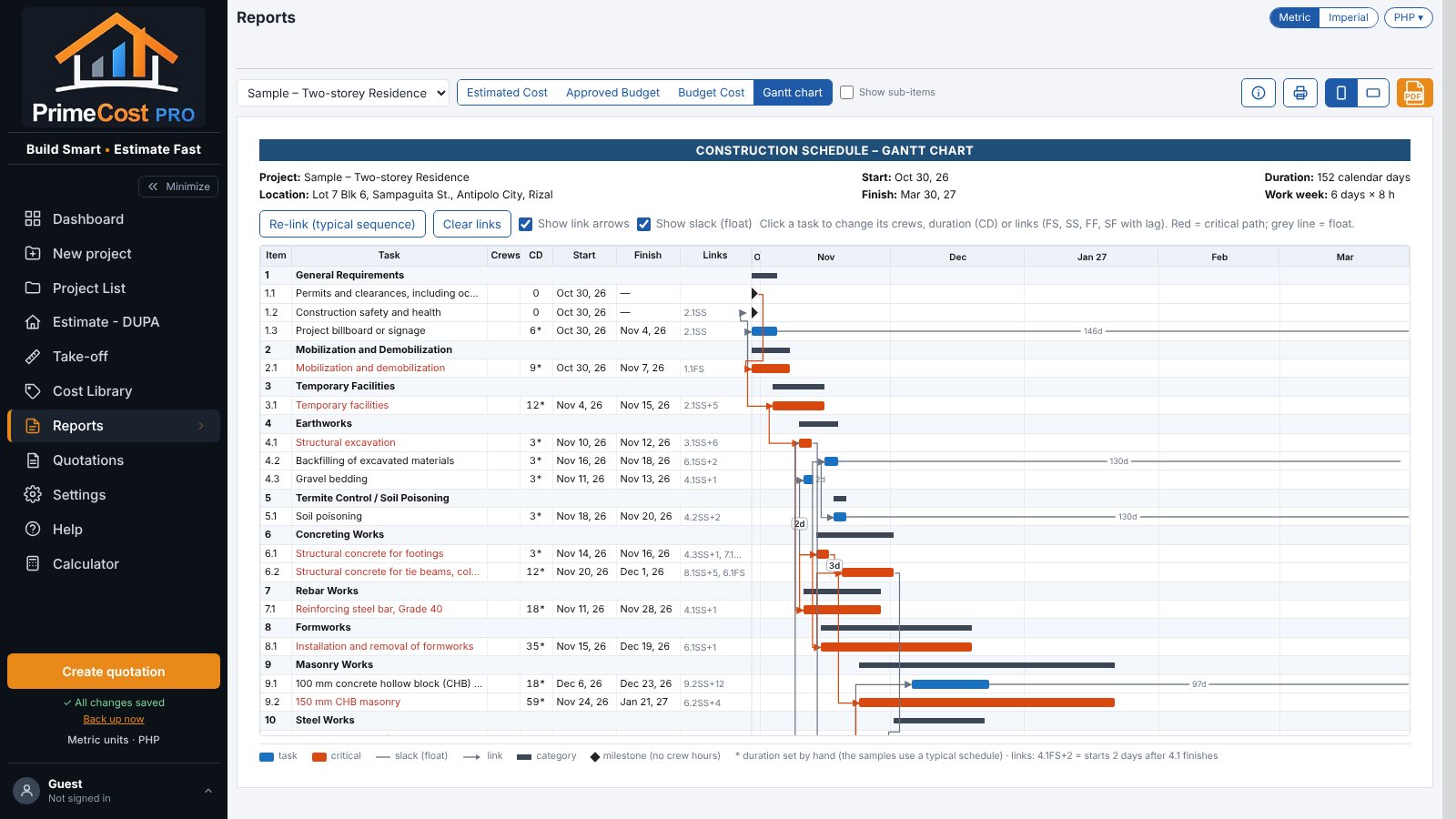
Task: Click the blue Project billboard task bar
Action: [x=764, y=331]
